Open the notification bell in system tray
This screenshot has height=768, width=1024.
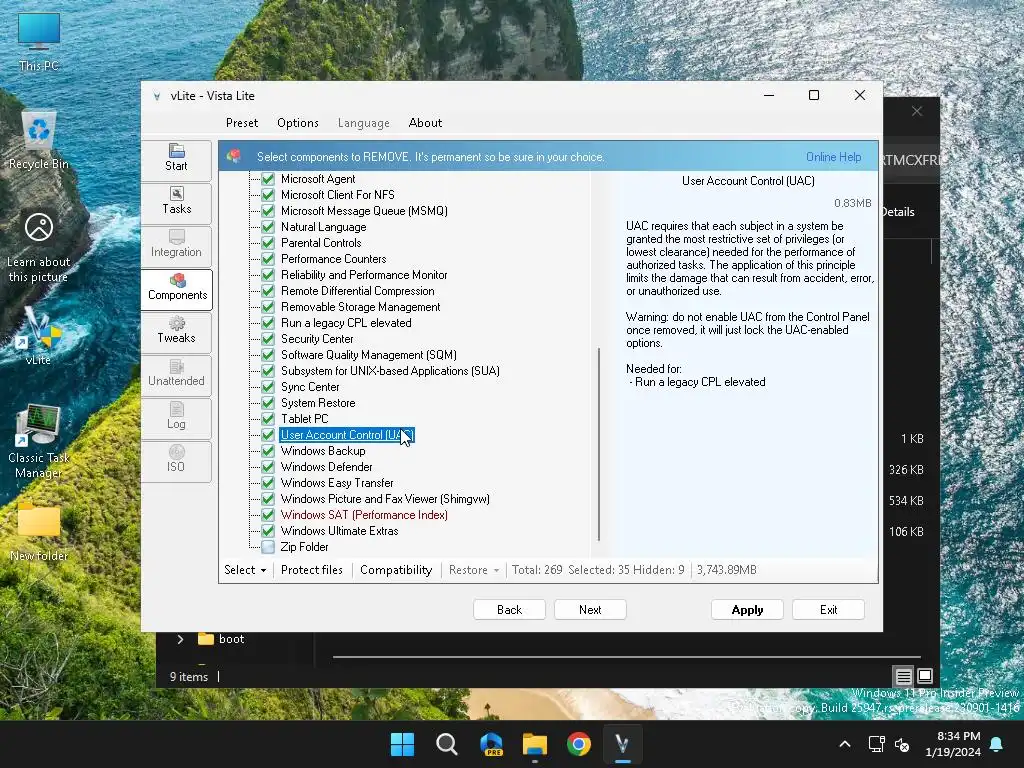point(997,744)
